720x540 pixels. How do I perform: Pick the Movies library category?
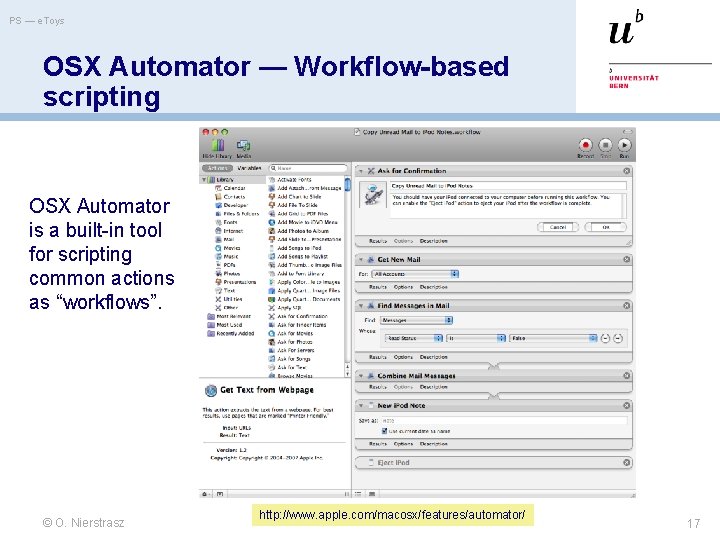(x=228, y=248)
